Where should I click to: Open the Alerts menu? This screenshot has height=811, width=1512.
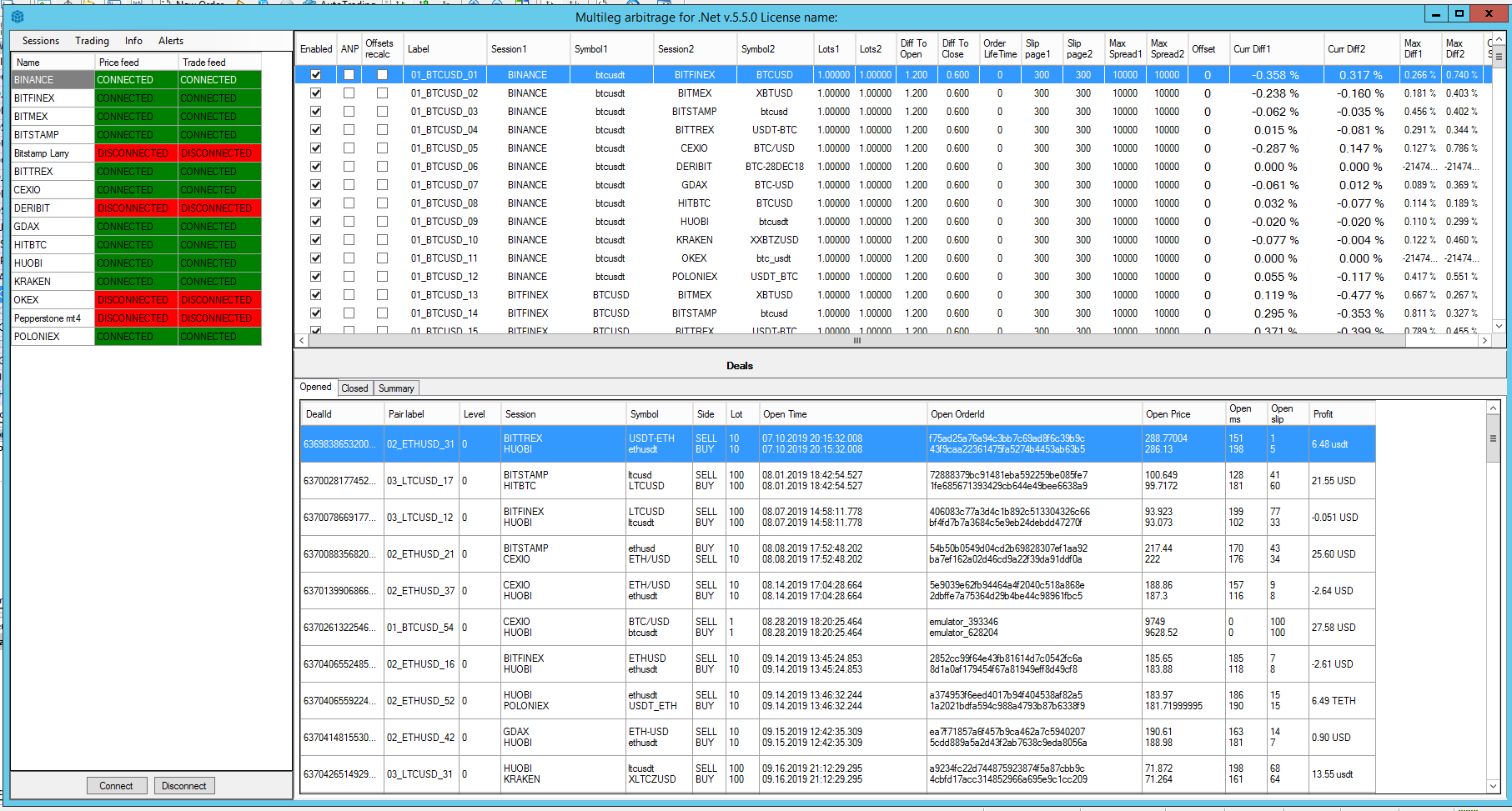(x=171, y=41)
